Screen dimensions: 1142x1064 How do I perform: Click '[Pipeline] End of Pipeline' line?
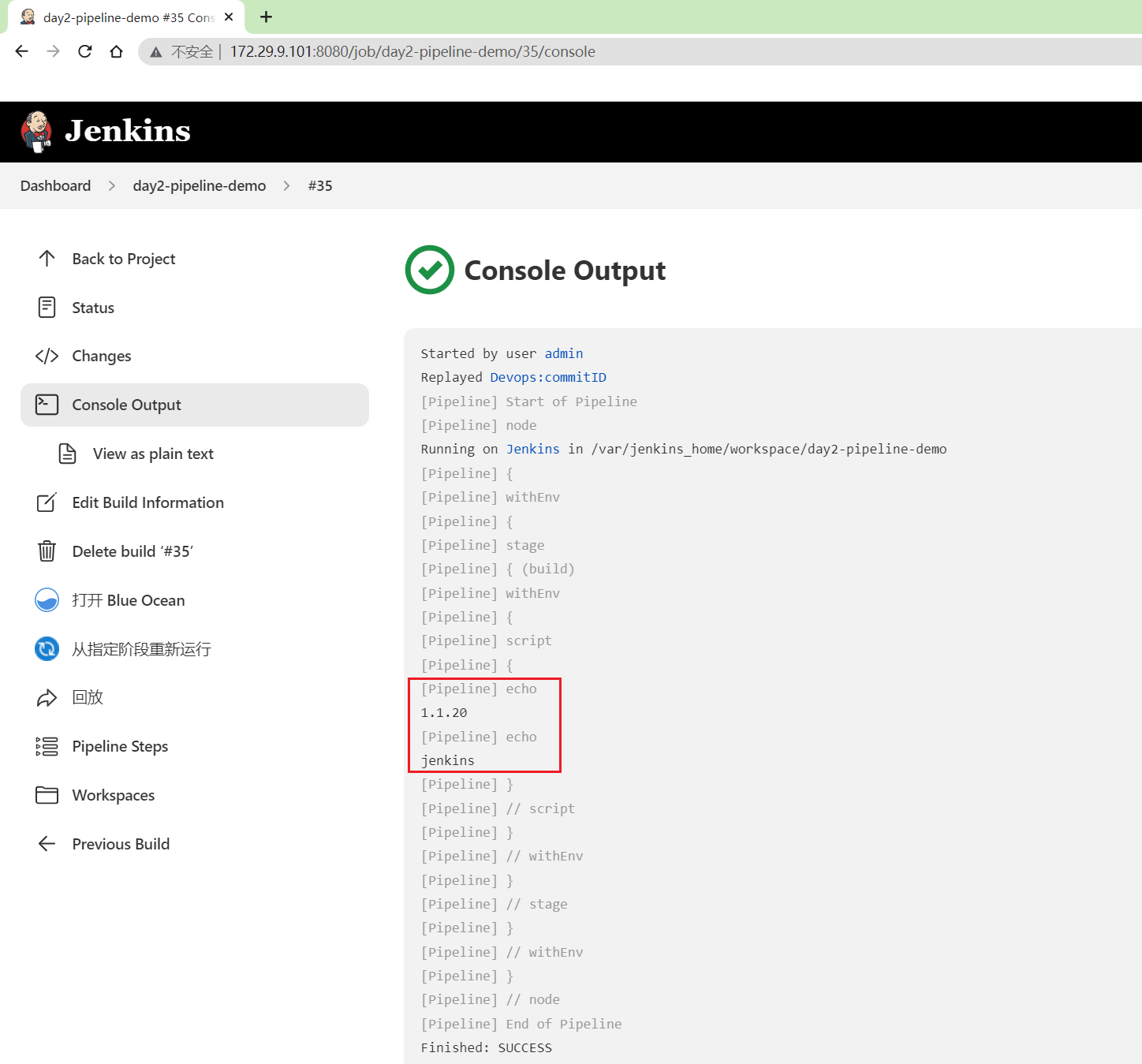click(x=521, y=1024)
